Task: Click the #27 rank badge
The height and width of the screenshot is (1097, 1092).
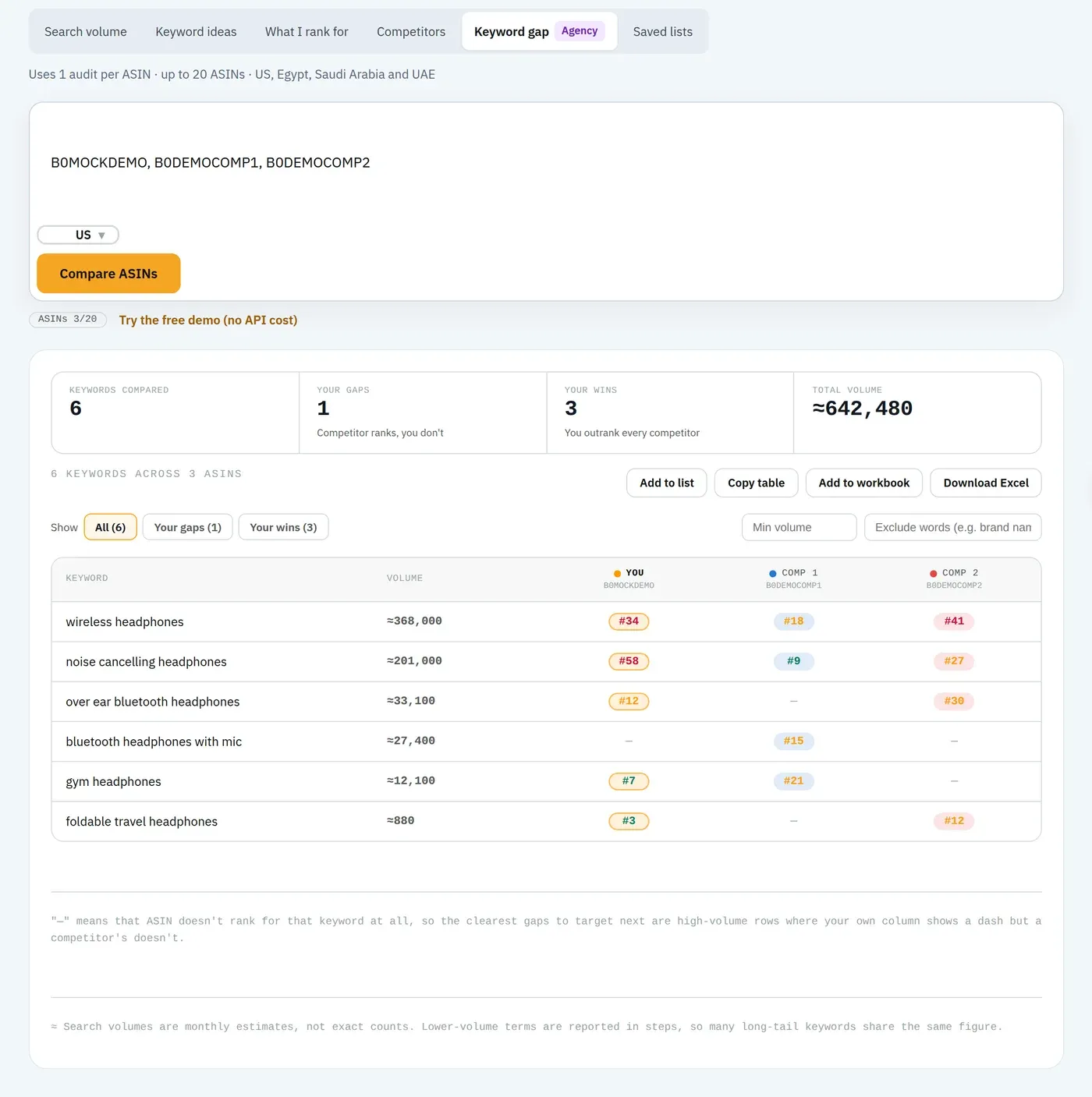Action: (x=954, y=661)
